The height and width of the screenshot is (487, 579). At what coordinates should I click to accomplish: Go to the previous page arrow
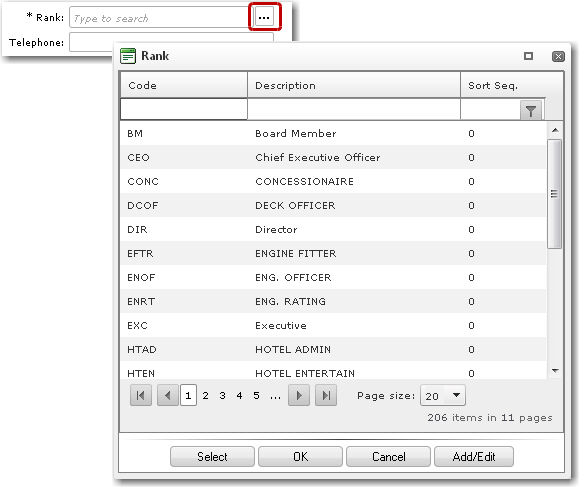pyautogui.click(x=168, y=395)
